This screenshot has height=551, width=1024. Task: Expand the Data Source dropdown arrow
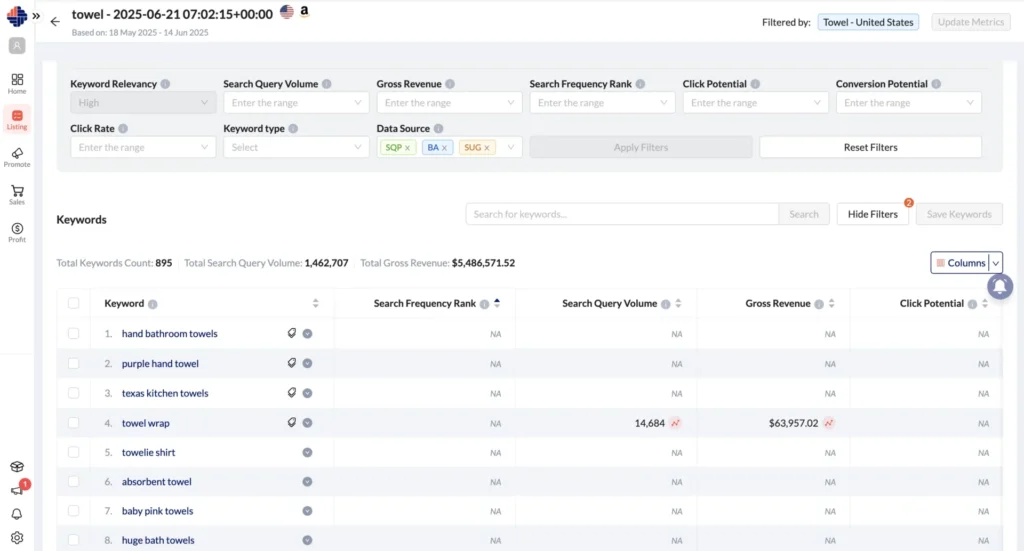(x=511, y=148)
